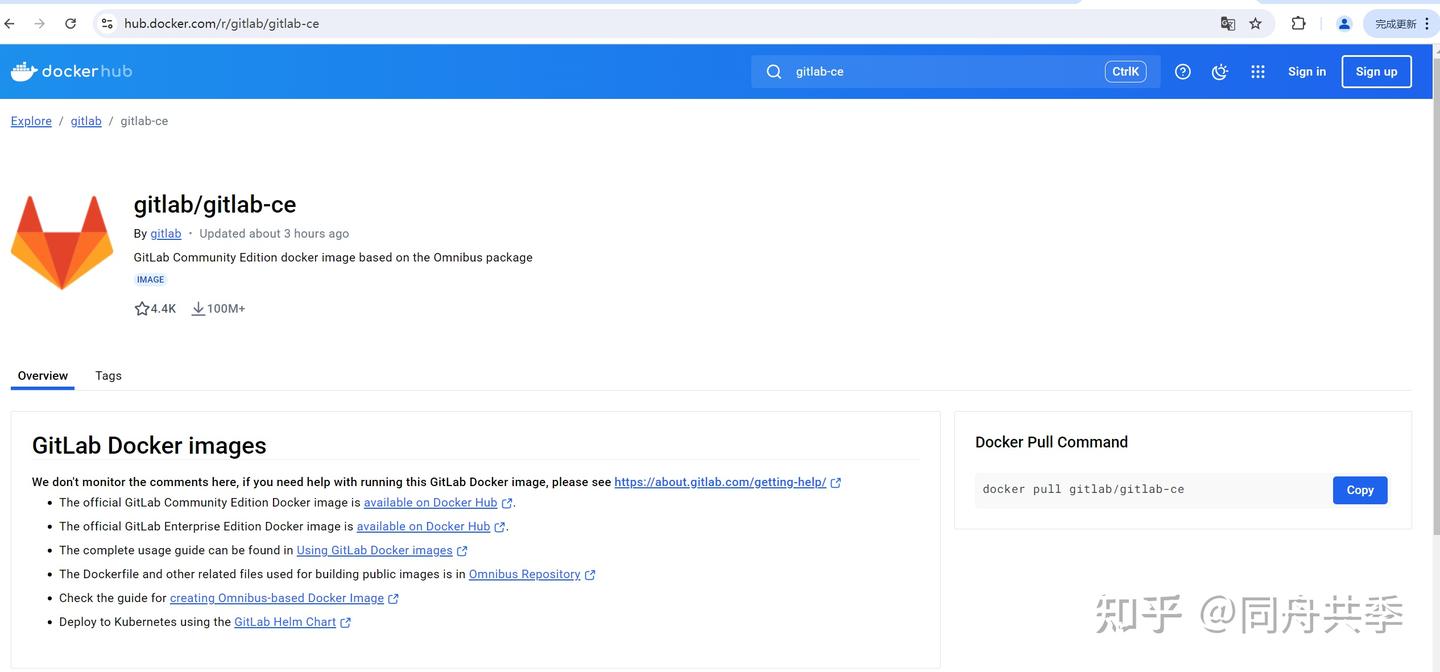The width and height of the screenshot is (1440, 672).
Task: Switch to the Overview tab
Action: click(x=41, y=375)
